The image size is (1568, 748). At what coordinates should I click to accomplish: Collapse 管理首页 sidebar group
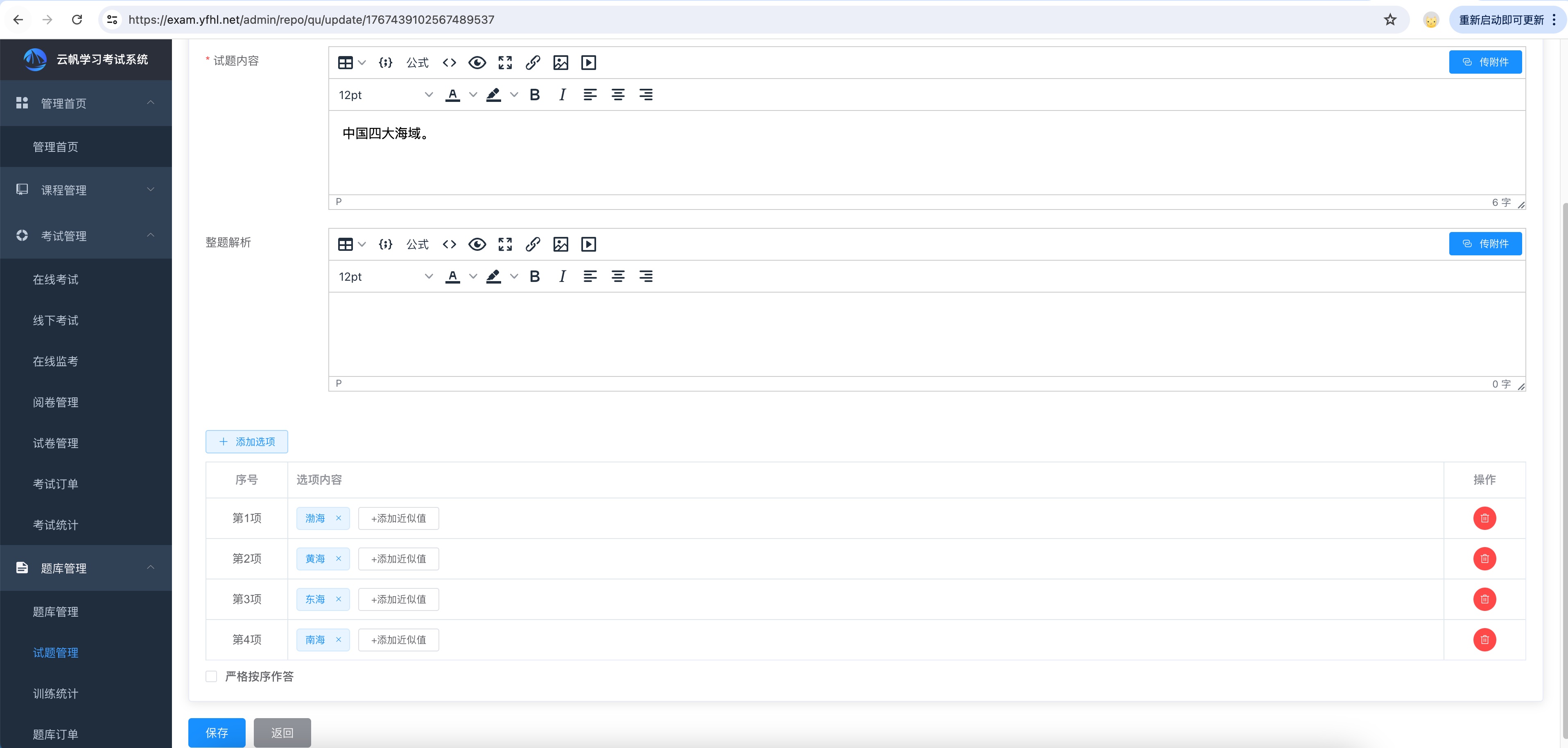(86, 103)
